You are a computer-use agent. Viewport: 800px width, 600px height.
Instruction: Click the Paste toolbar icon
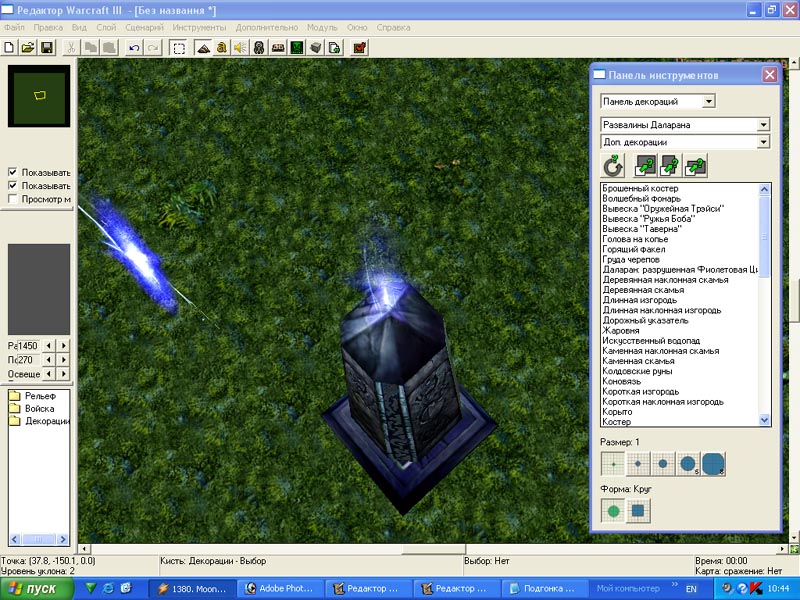(110, 48)
